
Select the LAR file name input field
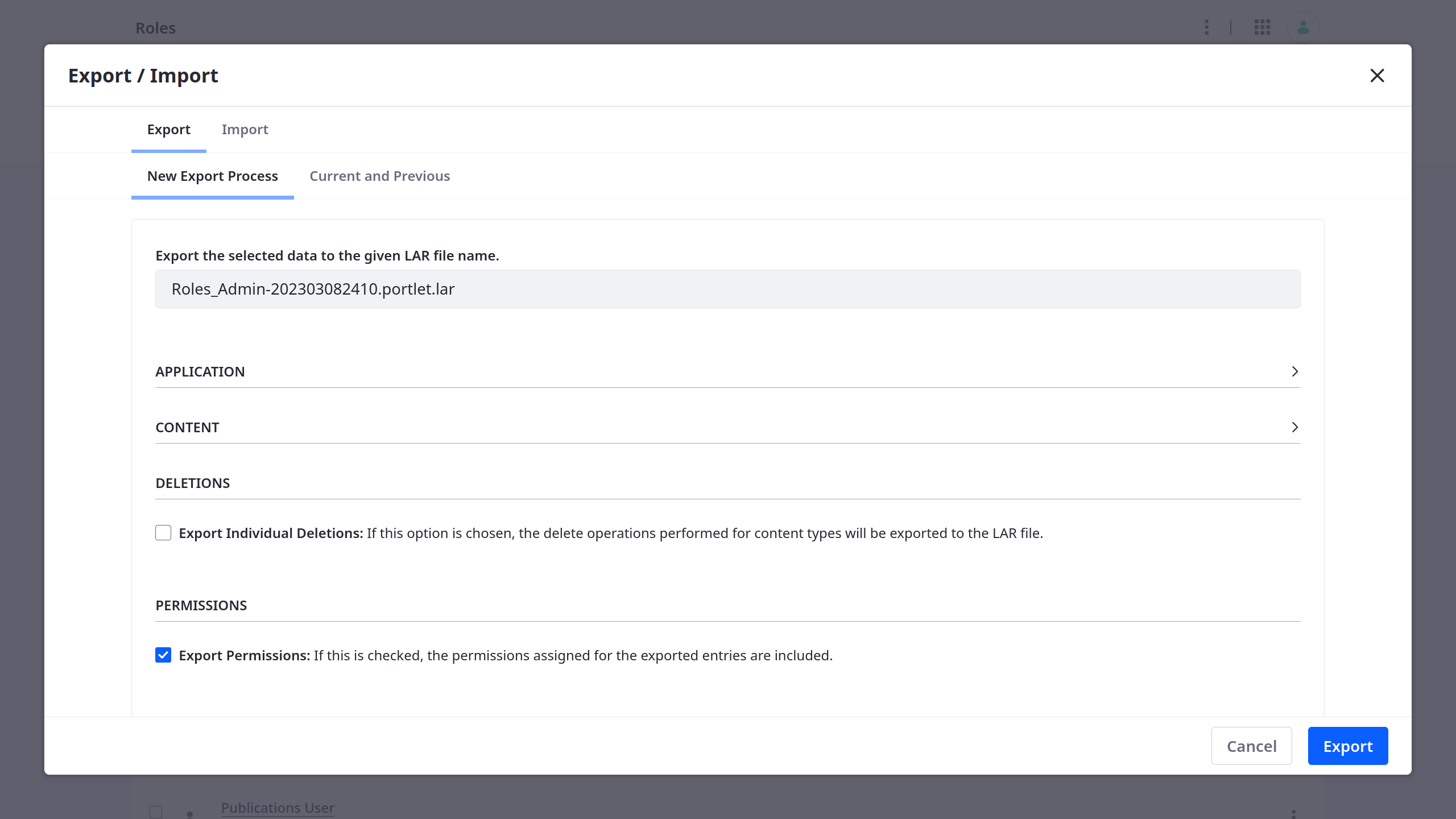(x=728, y=288)
